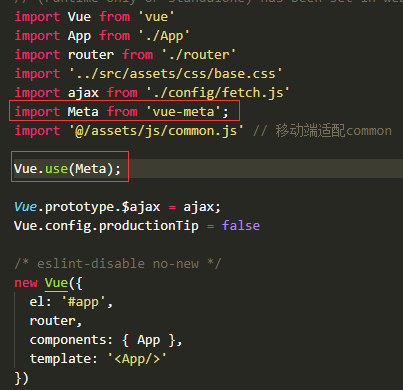Click the router, property inside new Vue
Viewport: 403px width, 390px height.
56,321
